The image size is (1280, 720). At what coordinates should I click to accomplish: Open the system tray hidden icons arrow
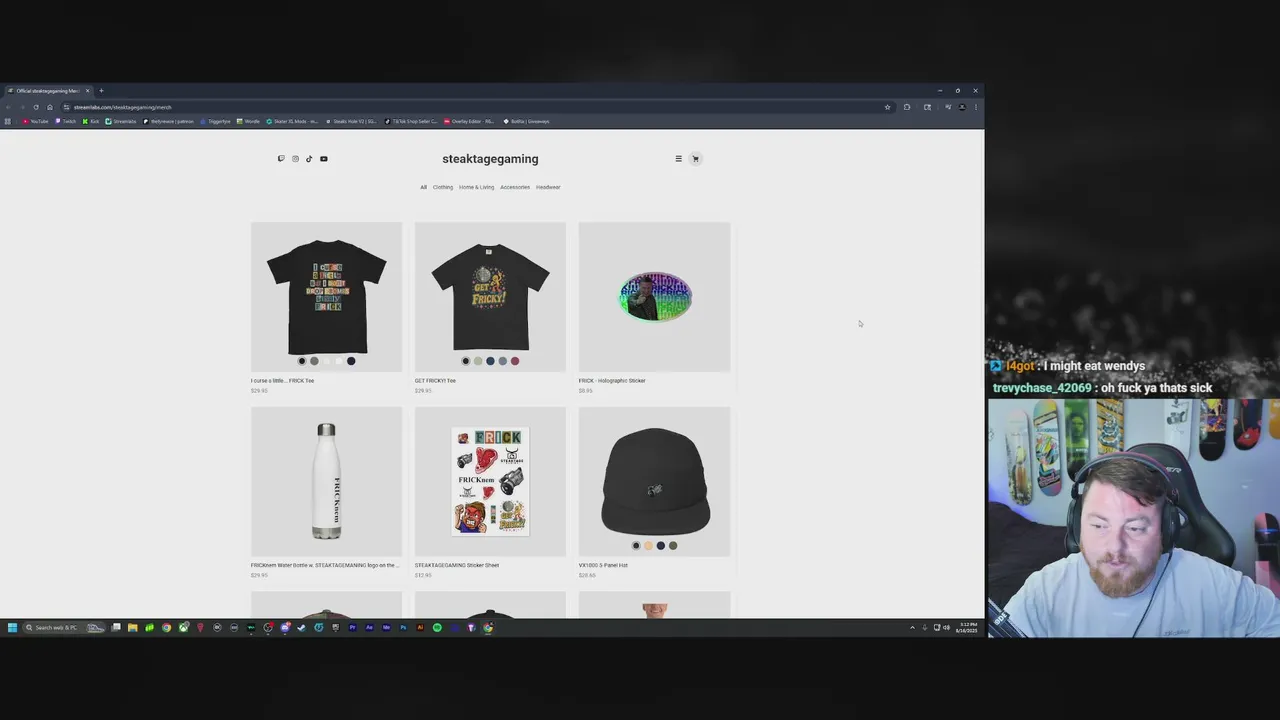point(912,628)
